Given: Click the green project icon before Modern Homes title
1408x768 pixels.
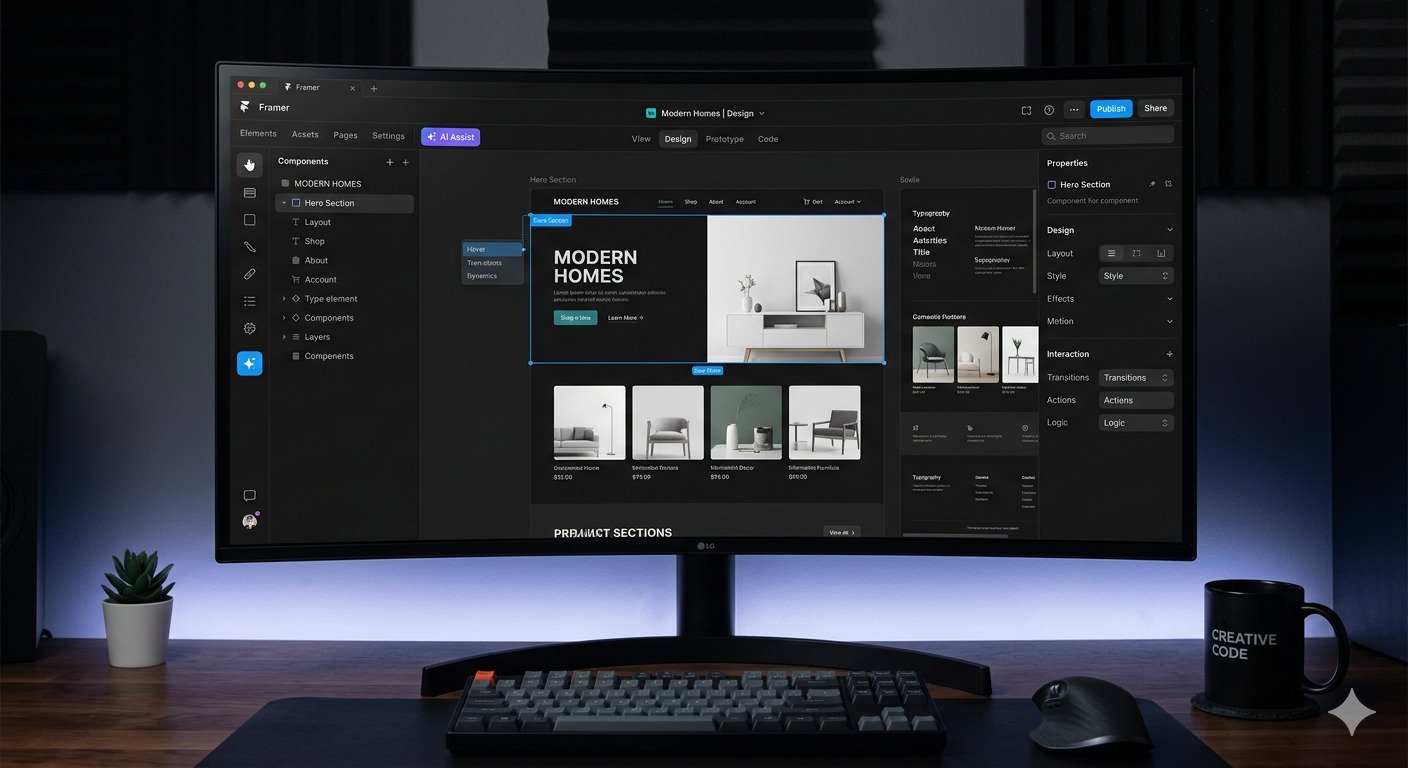Looking at the screenshot, I should (651, 114).
